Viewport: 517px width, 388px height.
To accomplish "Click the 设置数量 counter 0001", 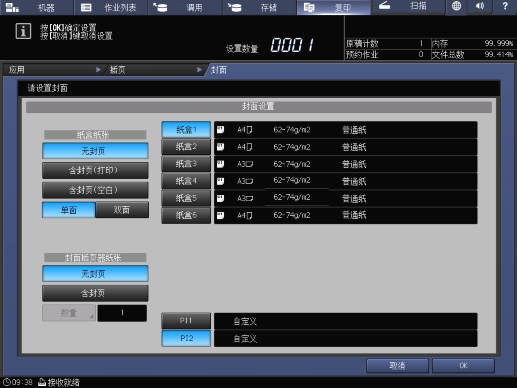I will pyautogui.click(x=292, y=45).
